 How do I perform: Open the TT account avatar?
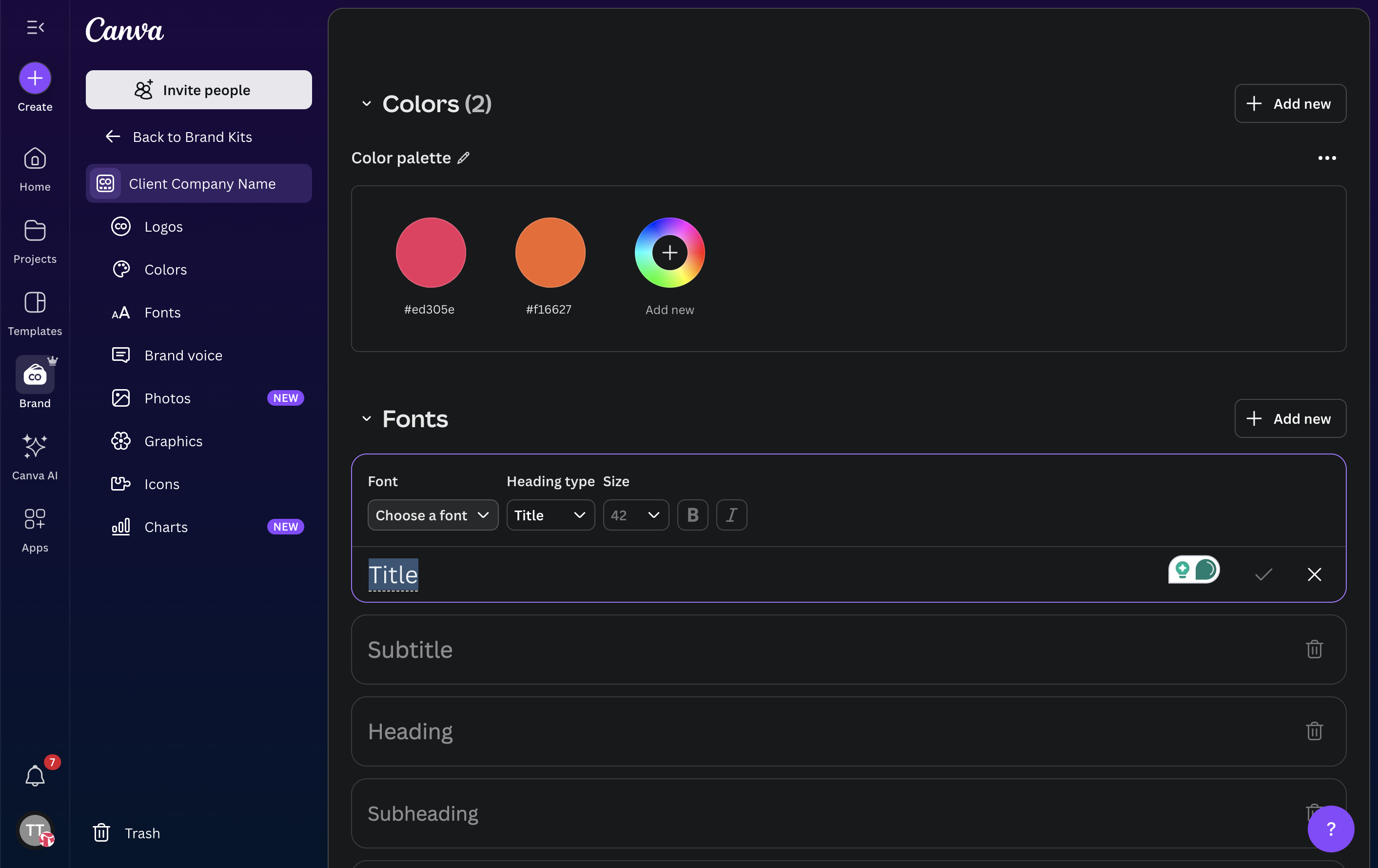pos(36,829)
